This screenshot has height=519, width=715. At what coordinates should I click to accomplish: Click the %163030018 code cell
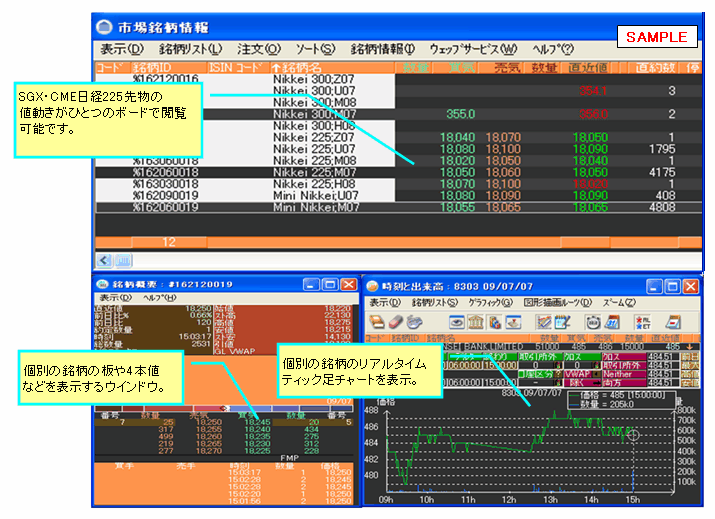[x=166, y=184]
